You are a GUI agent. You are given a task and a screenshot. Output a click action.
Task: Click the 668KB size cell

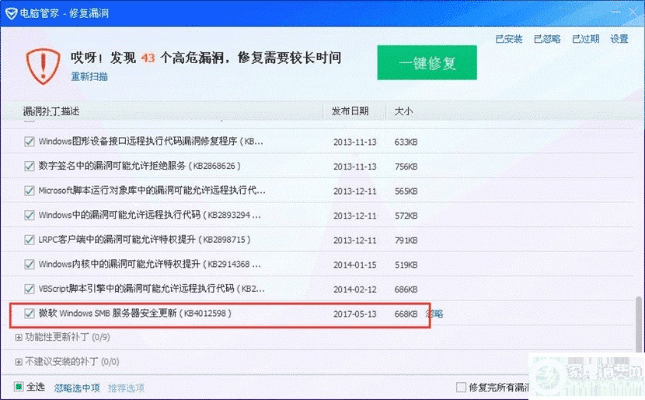[406, 314]
